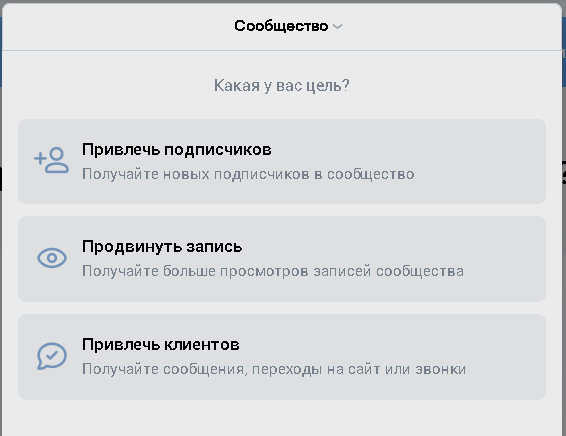This screenshot has height=436, width=566.
Task: Click the add-subscriber person icon with plus
Action: [x=51, y=160]
